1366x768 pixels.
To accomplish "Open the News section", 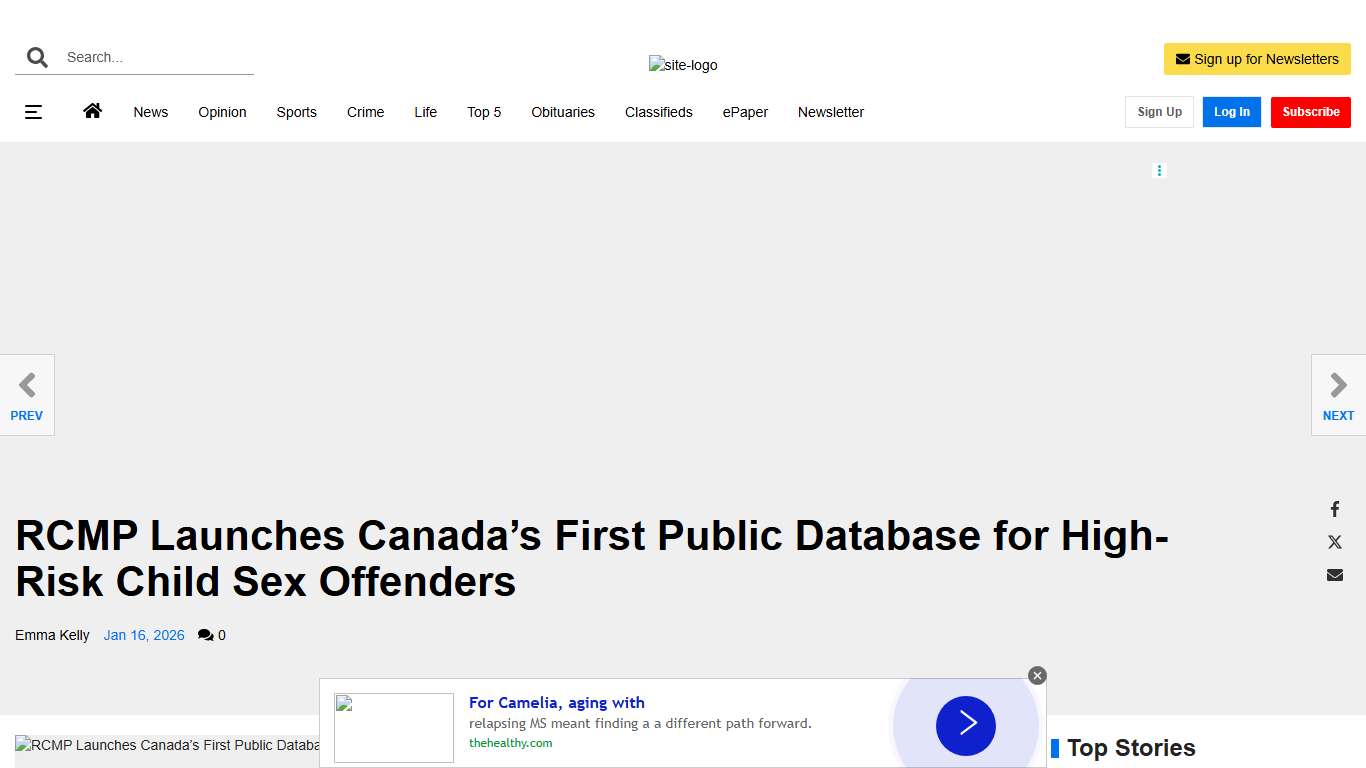I will [x=150, y=112].
